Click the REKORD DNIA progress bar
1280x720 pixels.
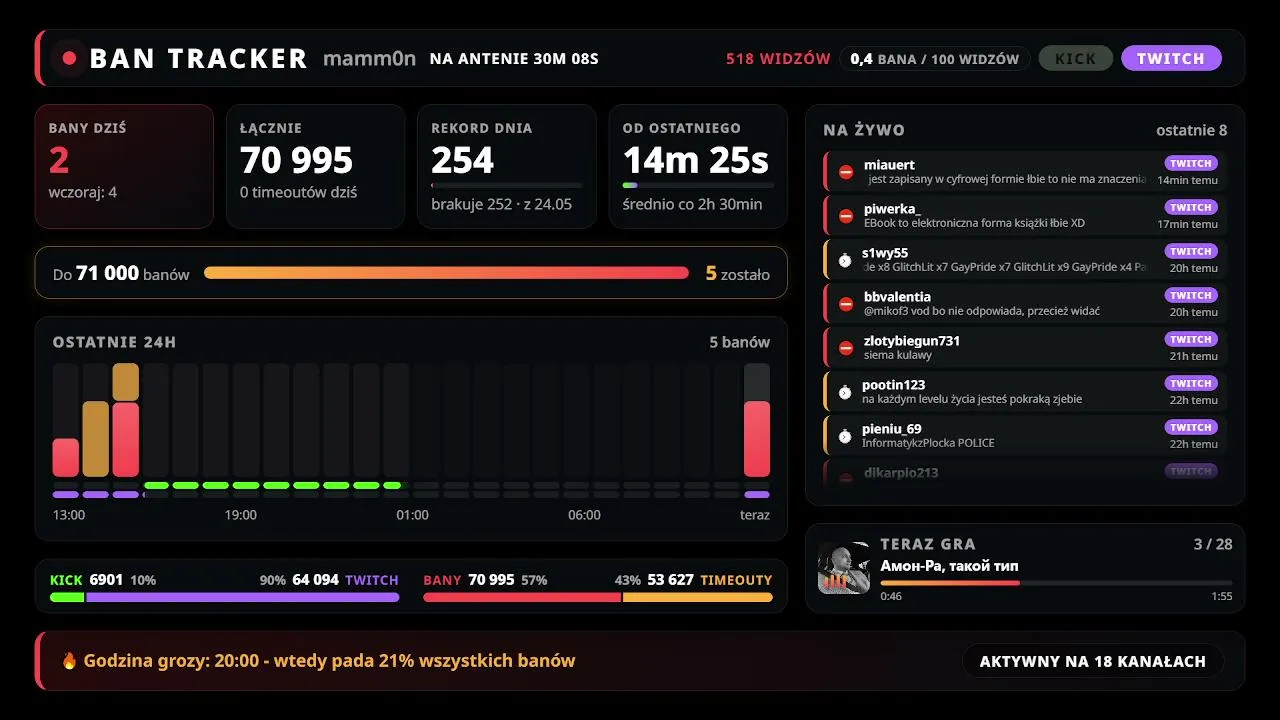pos(507,185)
